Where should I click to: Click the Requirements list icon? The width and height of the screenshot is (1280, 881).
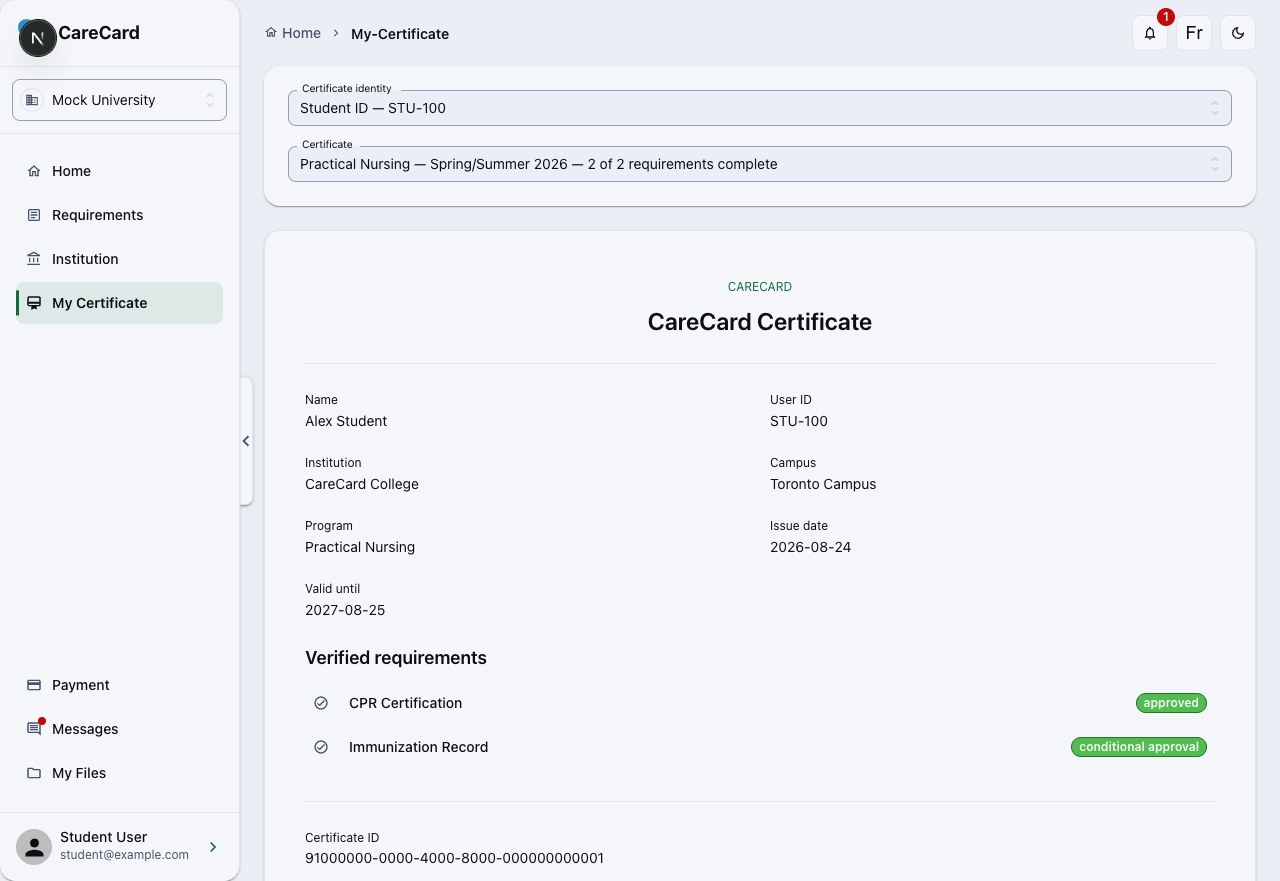(x=34, y=215)
